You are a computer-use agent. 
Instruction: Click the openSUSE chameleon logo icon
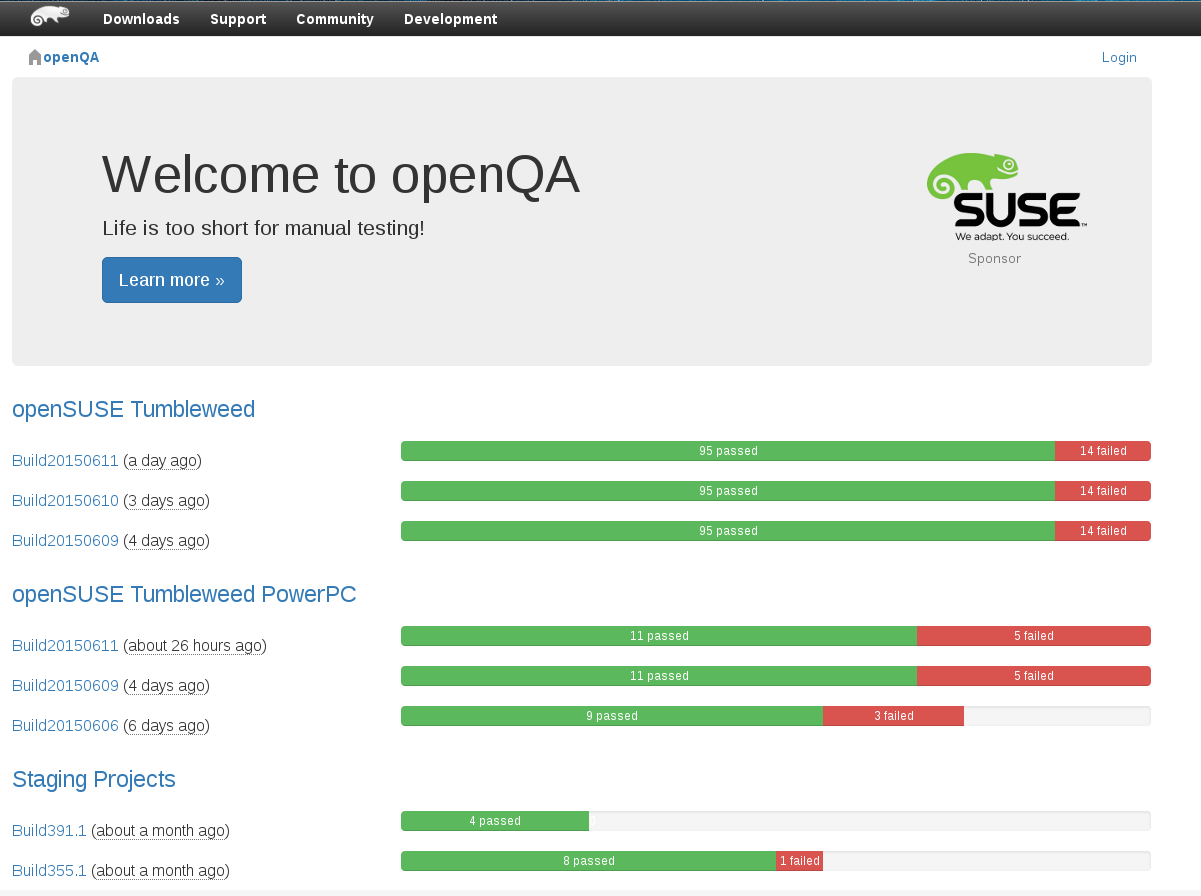click(50, 16)
